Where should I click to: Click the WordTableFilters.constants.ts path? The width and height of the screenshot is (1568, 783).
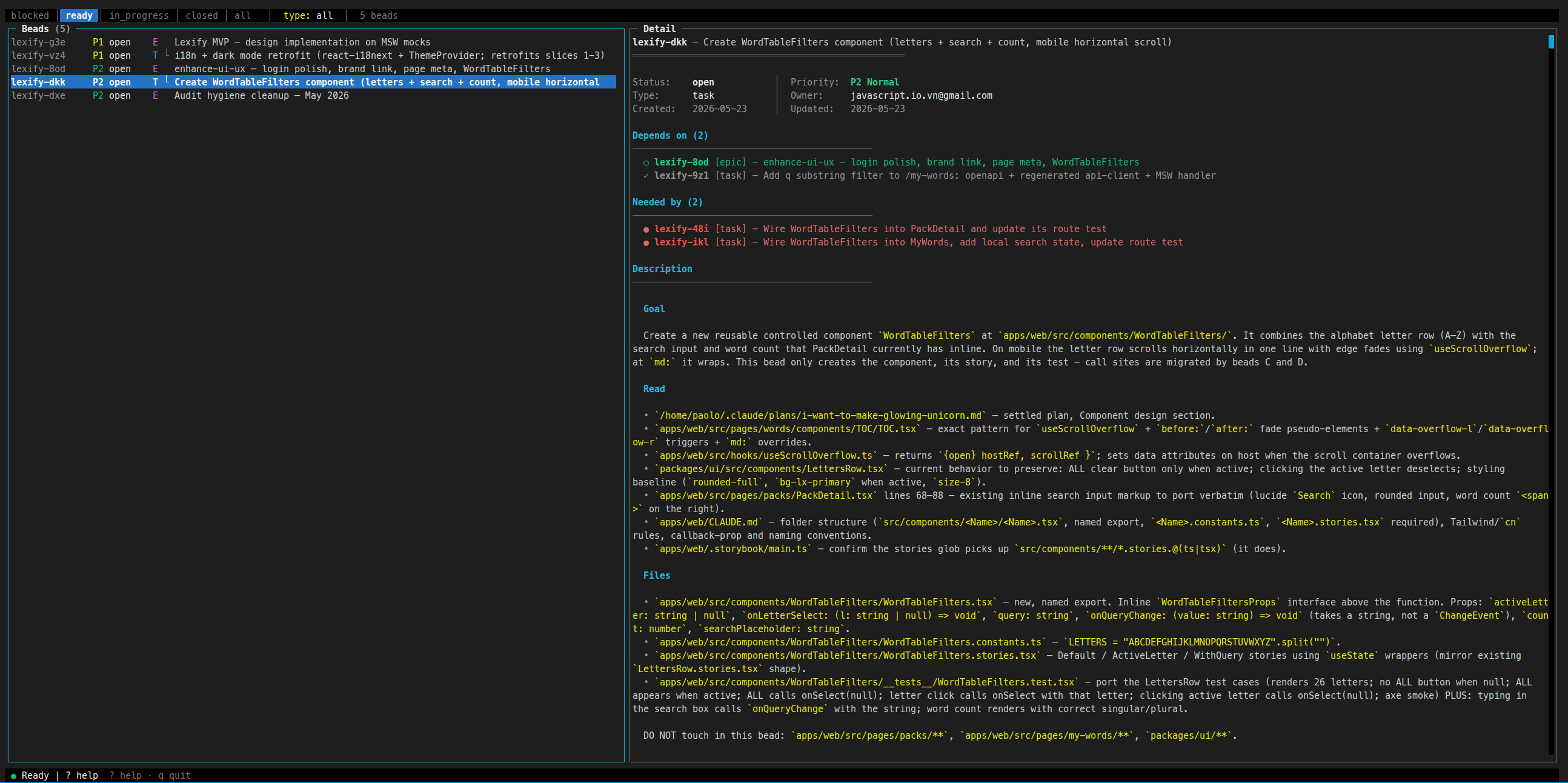[850, 642]
